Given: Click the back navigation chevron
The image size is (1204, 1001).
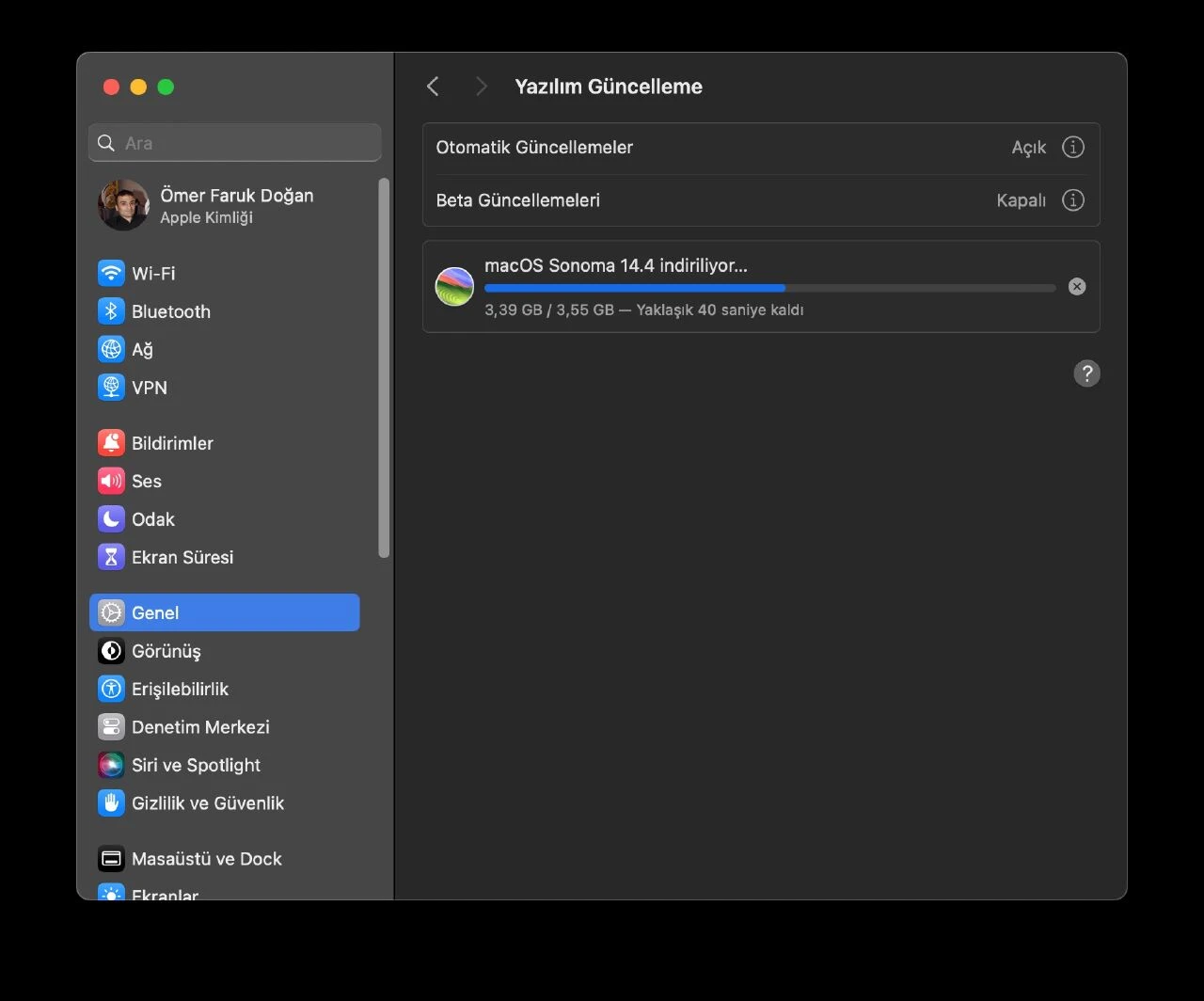Looking at the screenshot, I should click(x=432, y=86).
